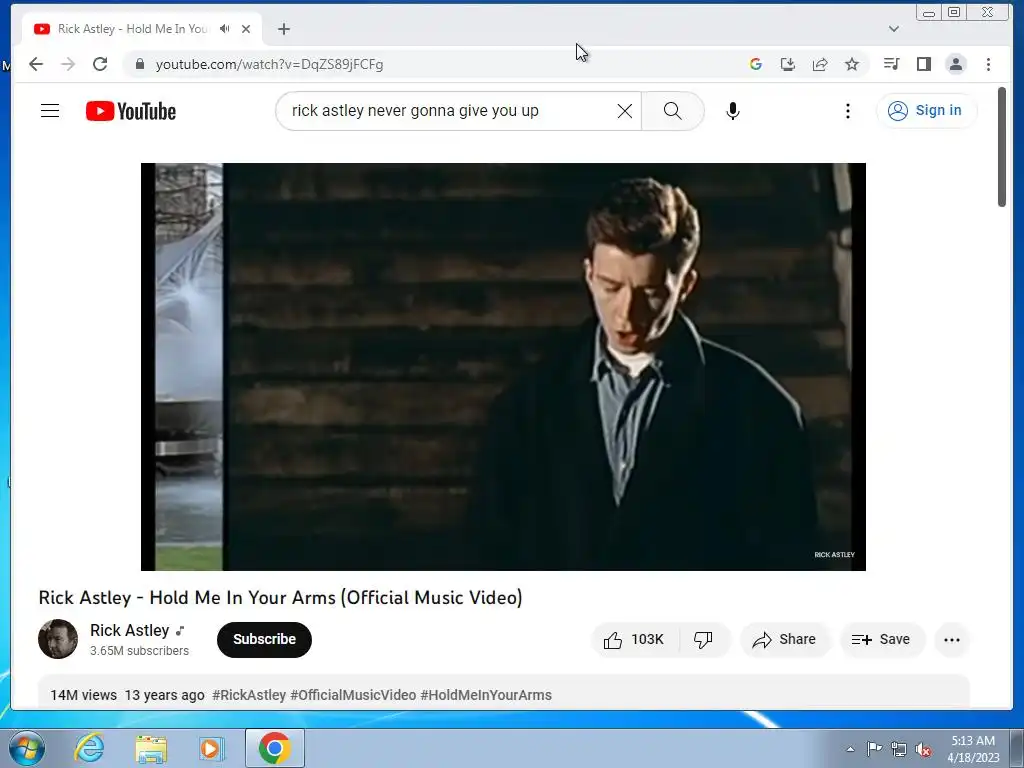Viewport: 1024px width, 768px height.
Task: Like the video with thumbs up
Action: 634,639
